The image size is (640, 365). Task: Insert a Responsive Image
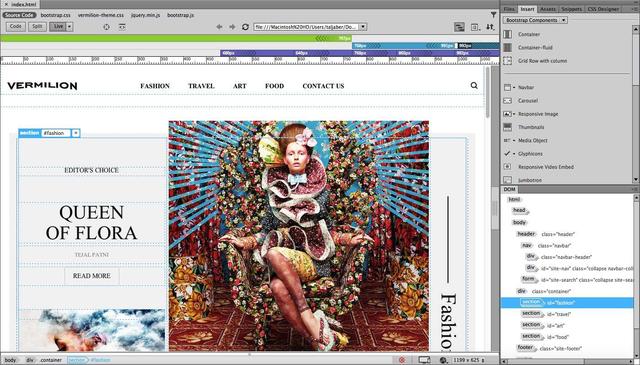click(538, 114)
